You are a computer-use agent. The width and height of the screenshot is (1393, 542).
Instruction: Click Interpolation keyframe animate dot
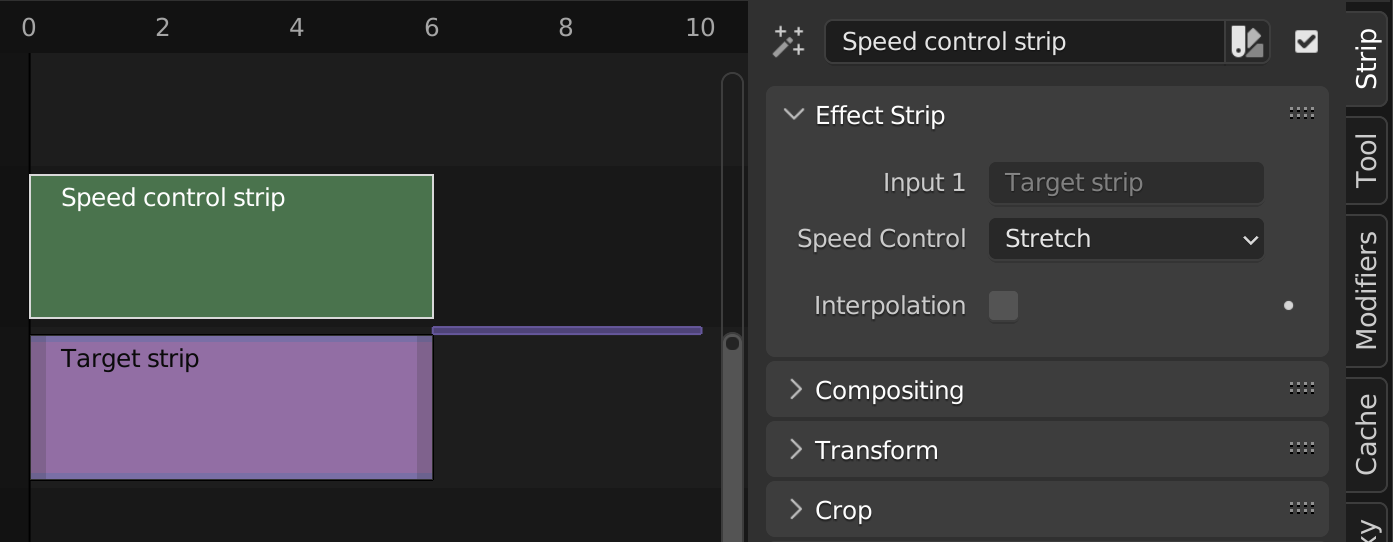pos(1288,306)
